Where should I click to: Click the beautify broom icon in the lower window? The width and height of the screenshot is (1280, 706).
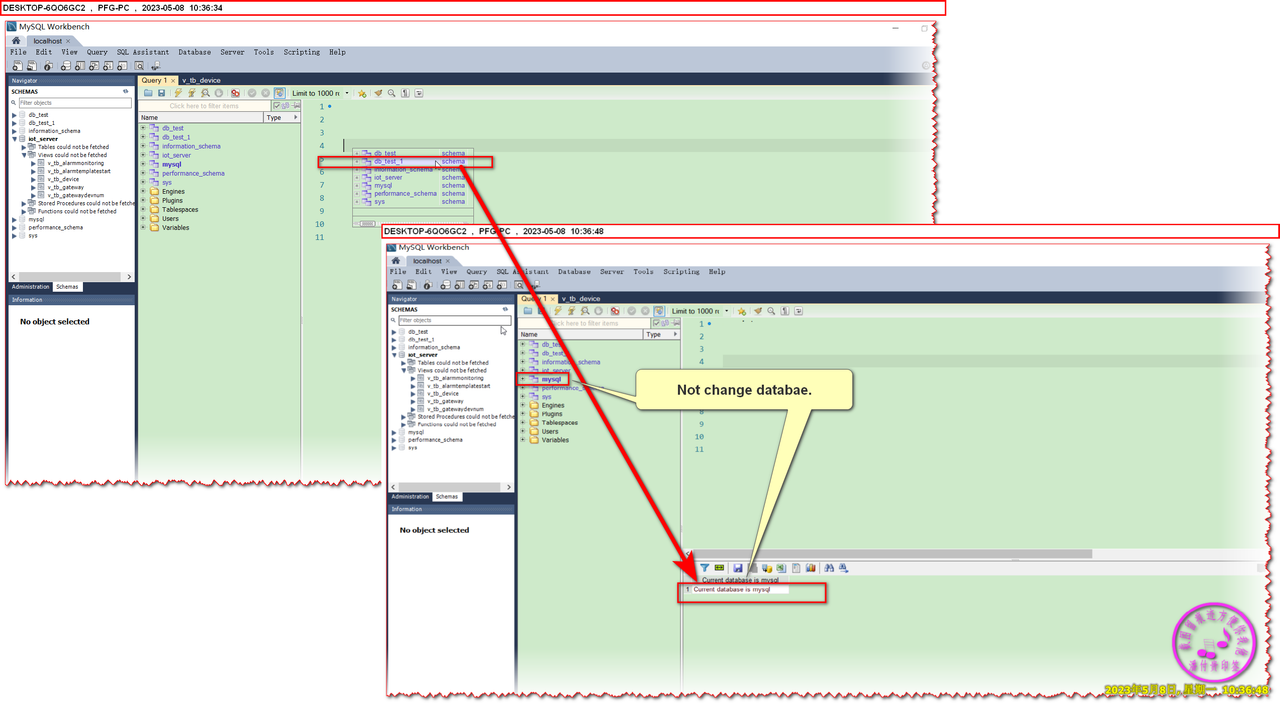pyautogui.click(x=758, y=311)
